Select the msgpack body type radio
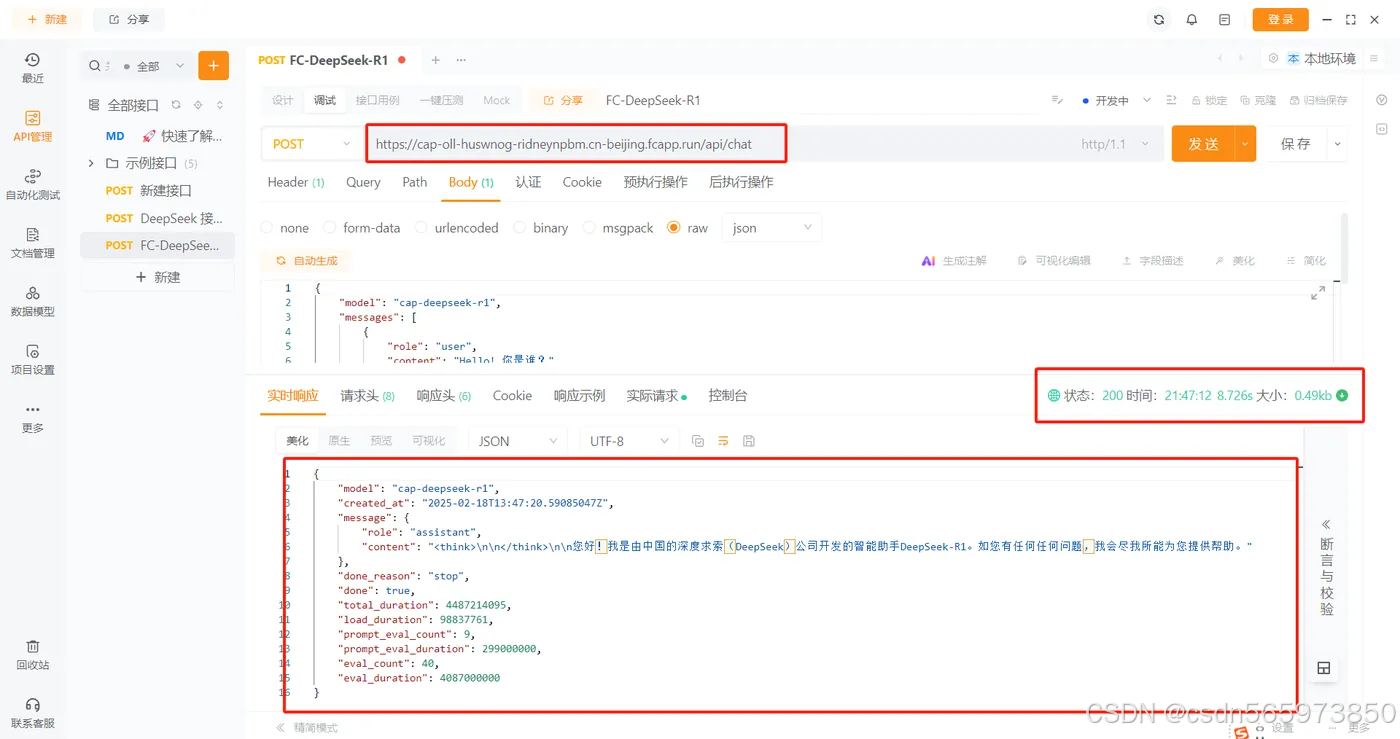This screenshot has height=739, width=1400. click(x=588, y=228)
